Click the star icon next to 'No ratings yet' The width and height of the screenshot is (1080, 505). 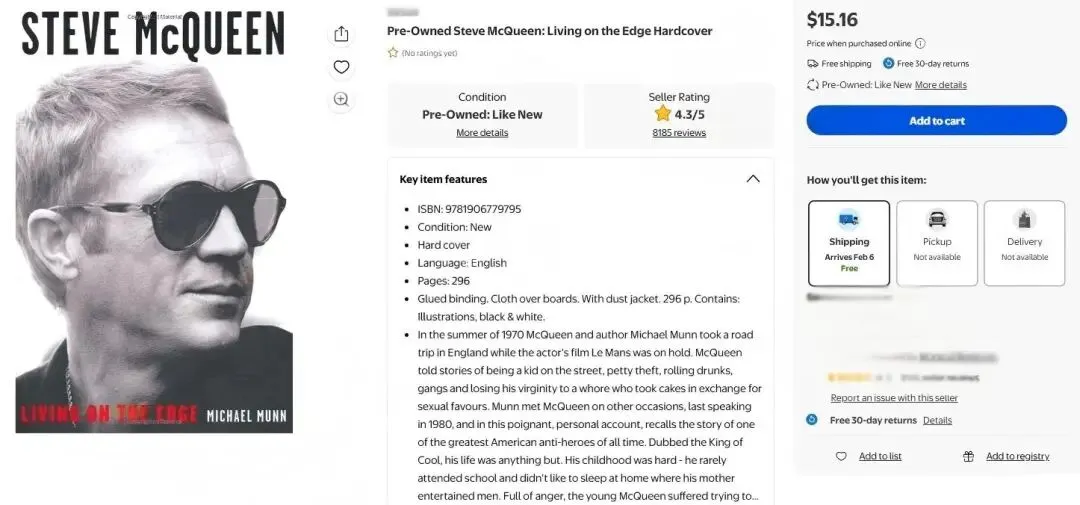pyautogui.click(x=393, y=53)
